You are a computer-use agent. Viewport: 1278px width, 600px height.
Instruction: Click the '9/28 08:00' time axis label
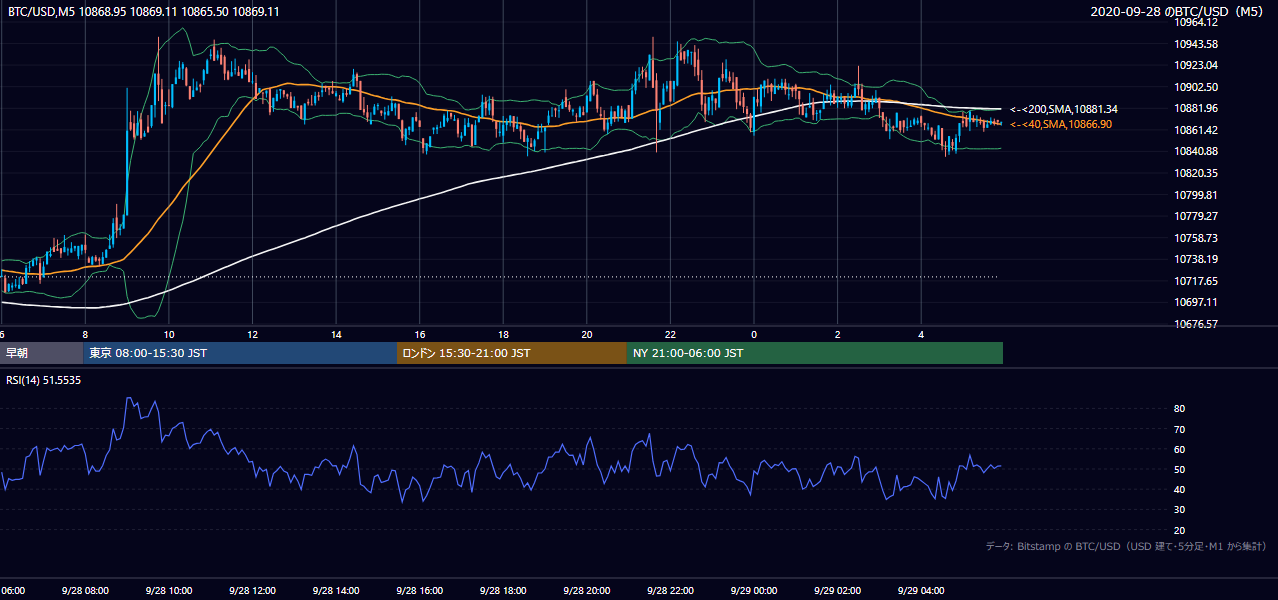(x=85, y=591)
